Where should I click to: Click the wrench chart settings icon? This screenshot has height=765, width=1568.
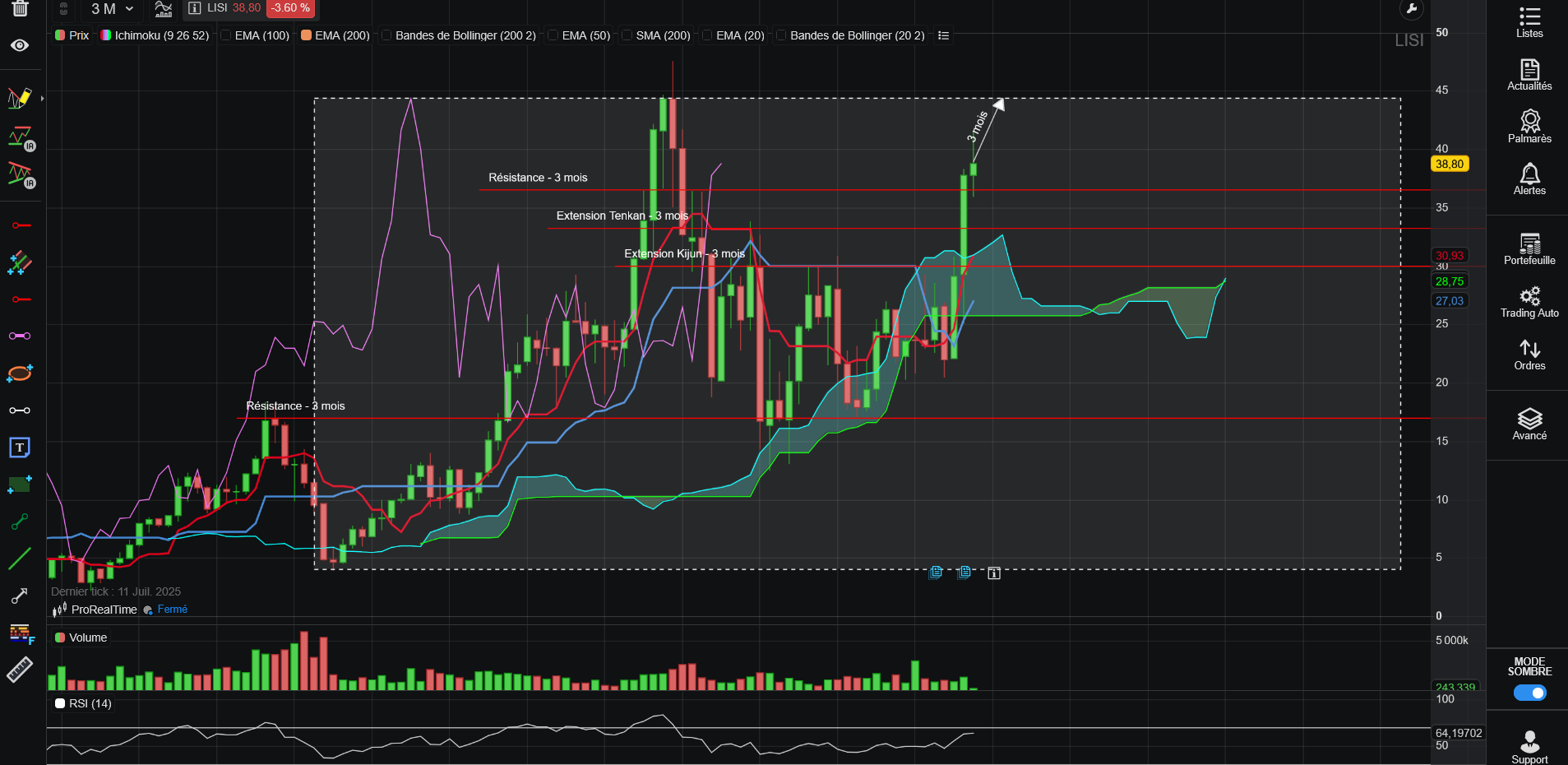(1411, 9)
